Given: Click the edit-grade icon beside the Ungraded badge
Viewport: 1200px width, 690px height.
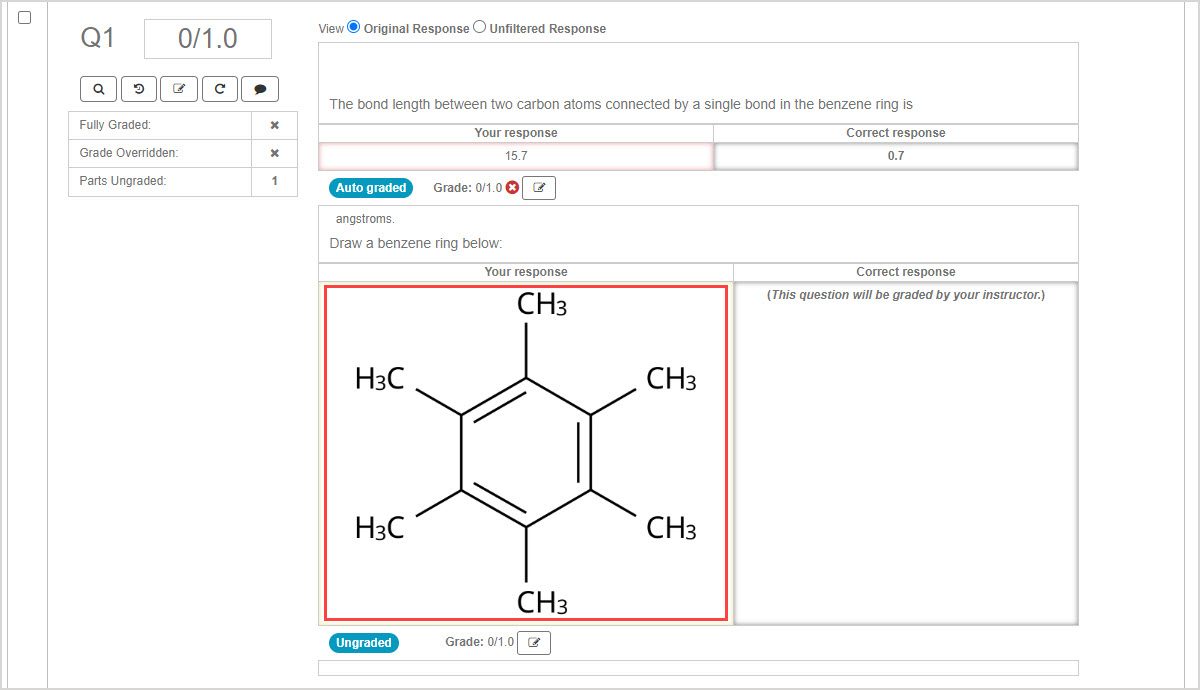Looking at the screenshot, I should [x=533, y=642].
